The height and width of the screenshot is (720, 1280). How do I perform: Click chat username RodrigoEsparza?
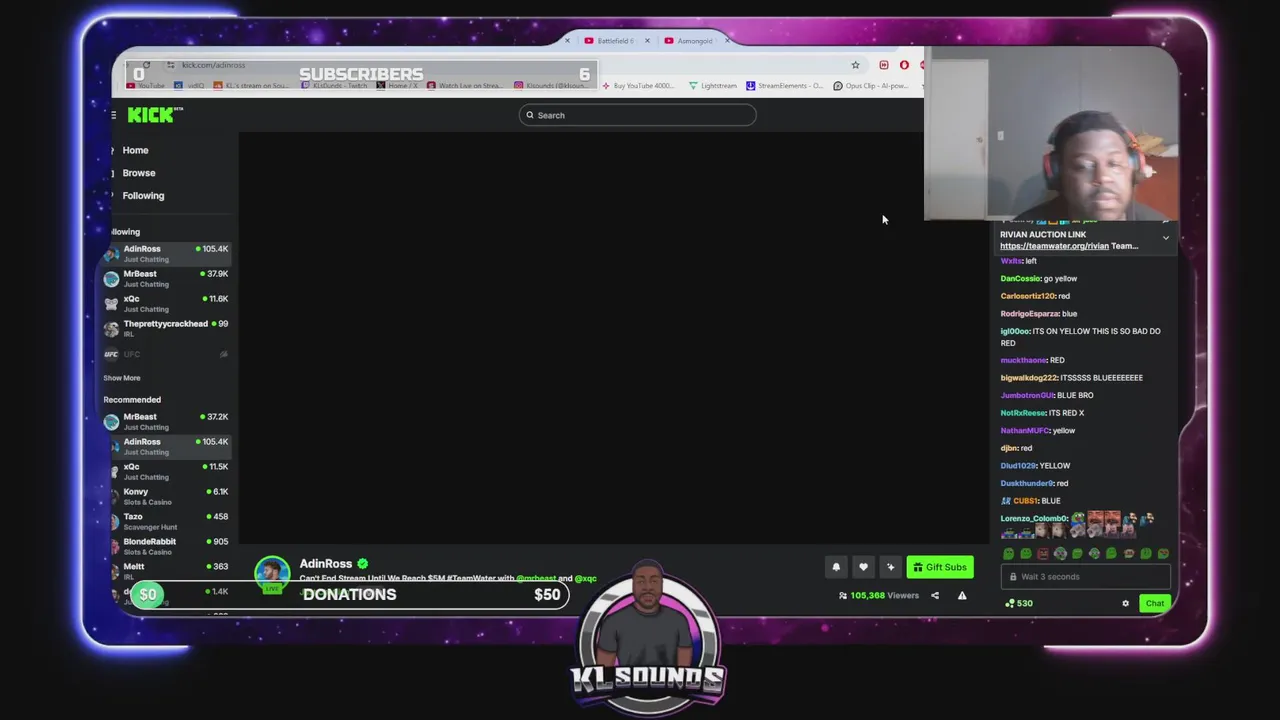click(x=1029, y=314)
